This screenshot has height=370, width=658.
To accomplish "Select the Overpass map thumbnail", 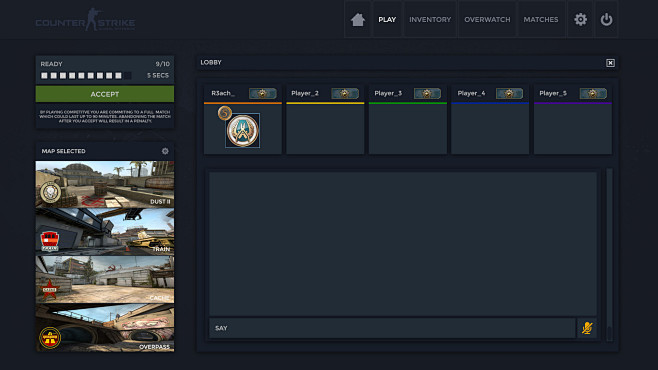I will click(105, 328).
